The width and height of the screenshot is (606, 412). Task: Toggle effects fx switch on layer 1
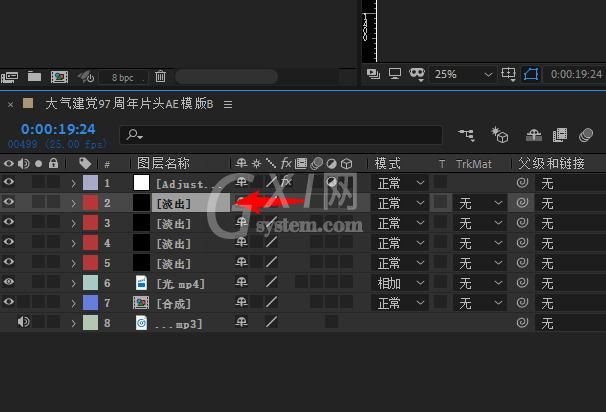(x=287, y=182)
